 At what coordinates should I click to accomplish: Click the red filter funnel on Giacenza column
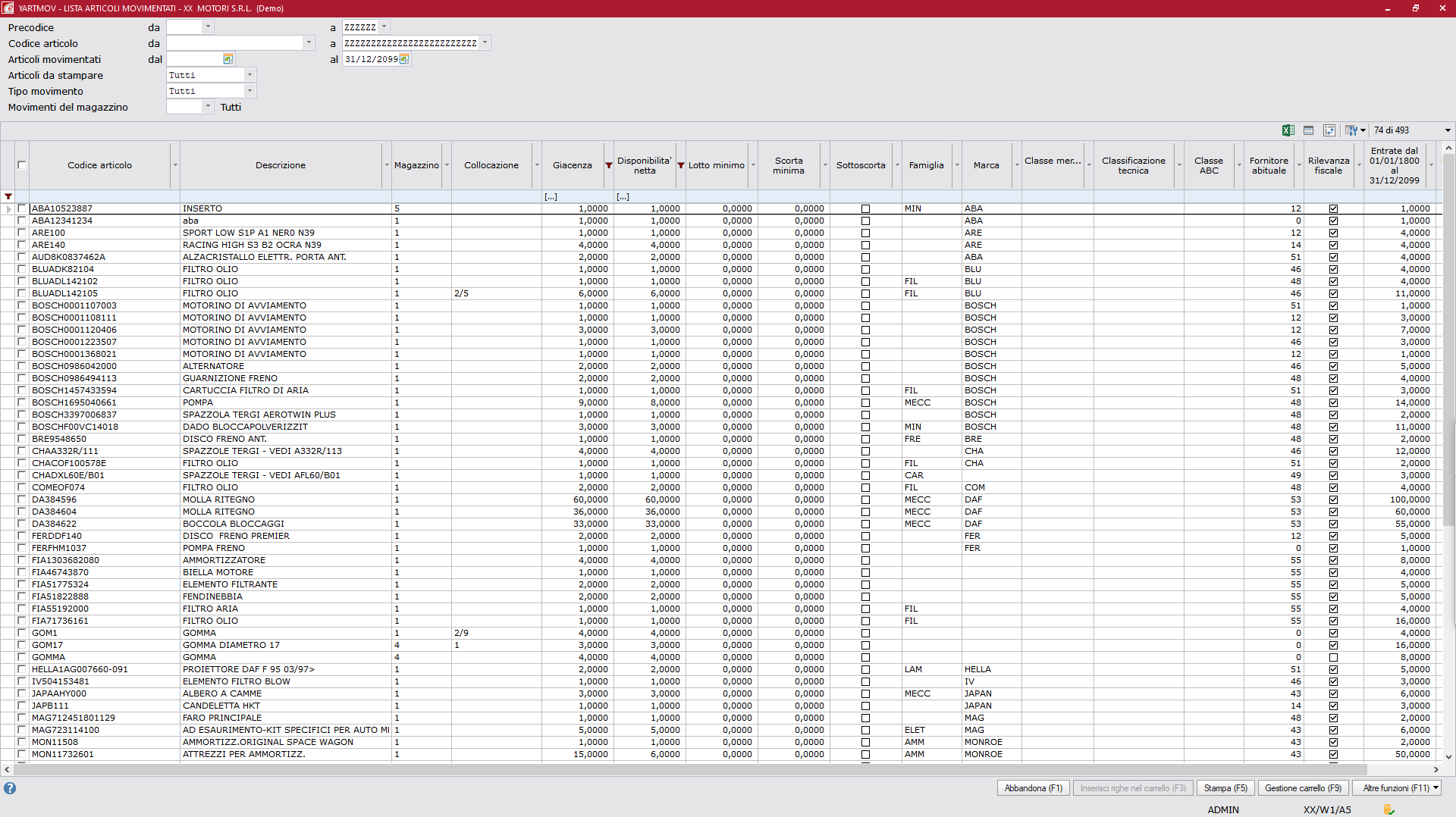tap(608, 165)
